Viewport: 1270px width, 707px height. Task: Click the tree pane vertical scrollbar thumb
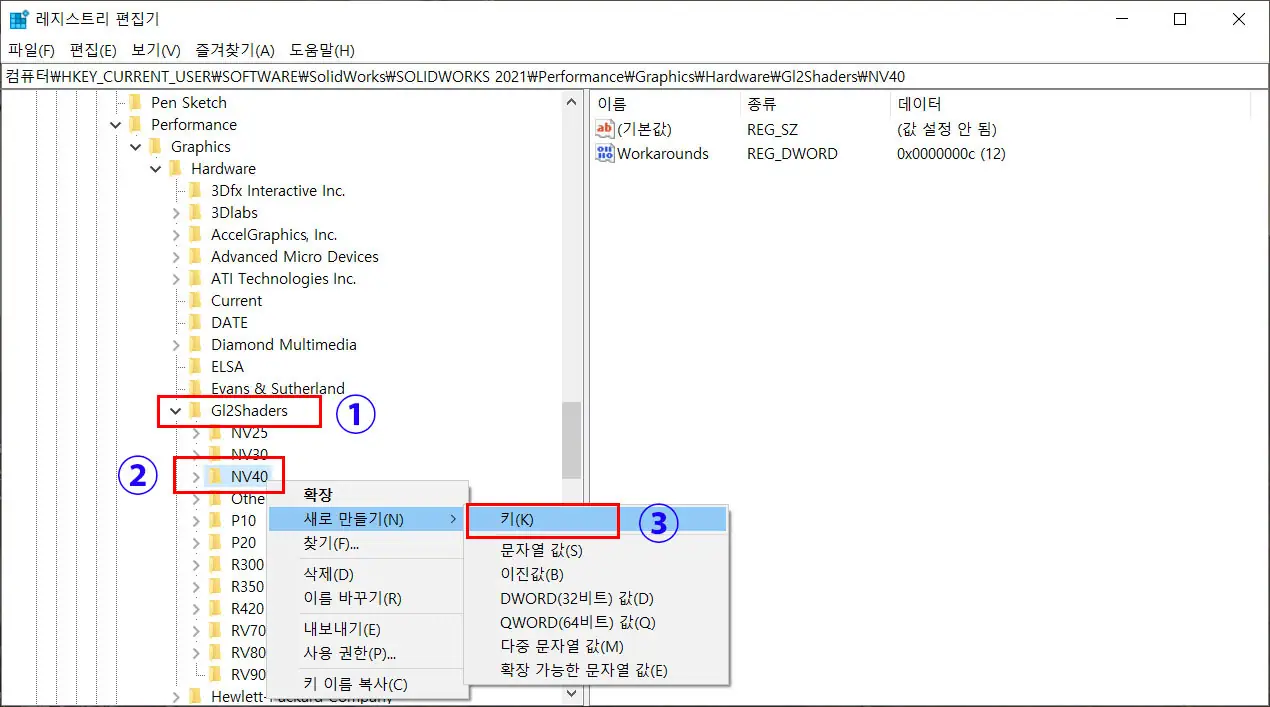[x=572, y=440]
